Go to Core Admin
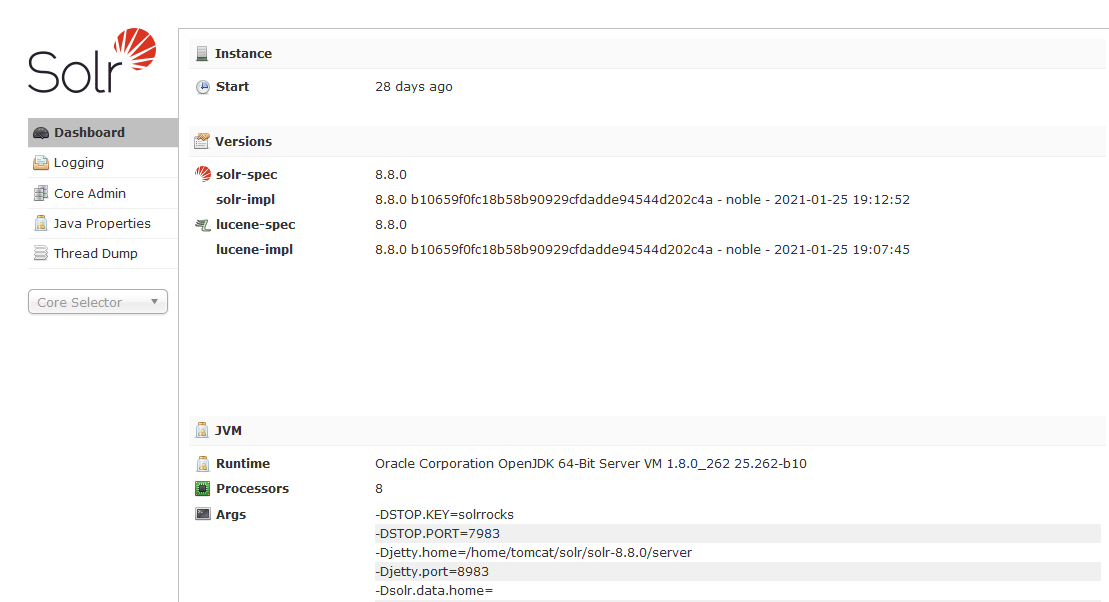 tap(103, 193)
